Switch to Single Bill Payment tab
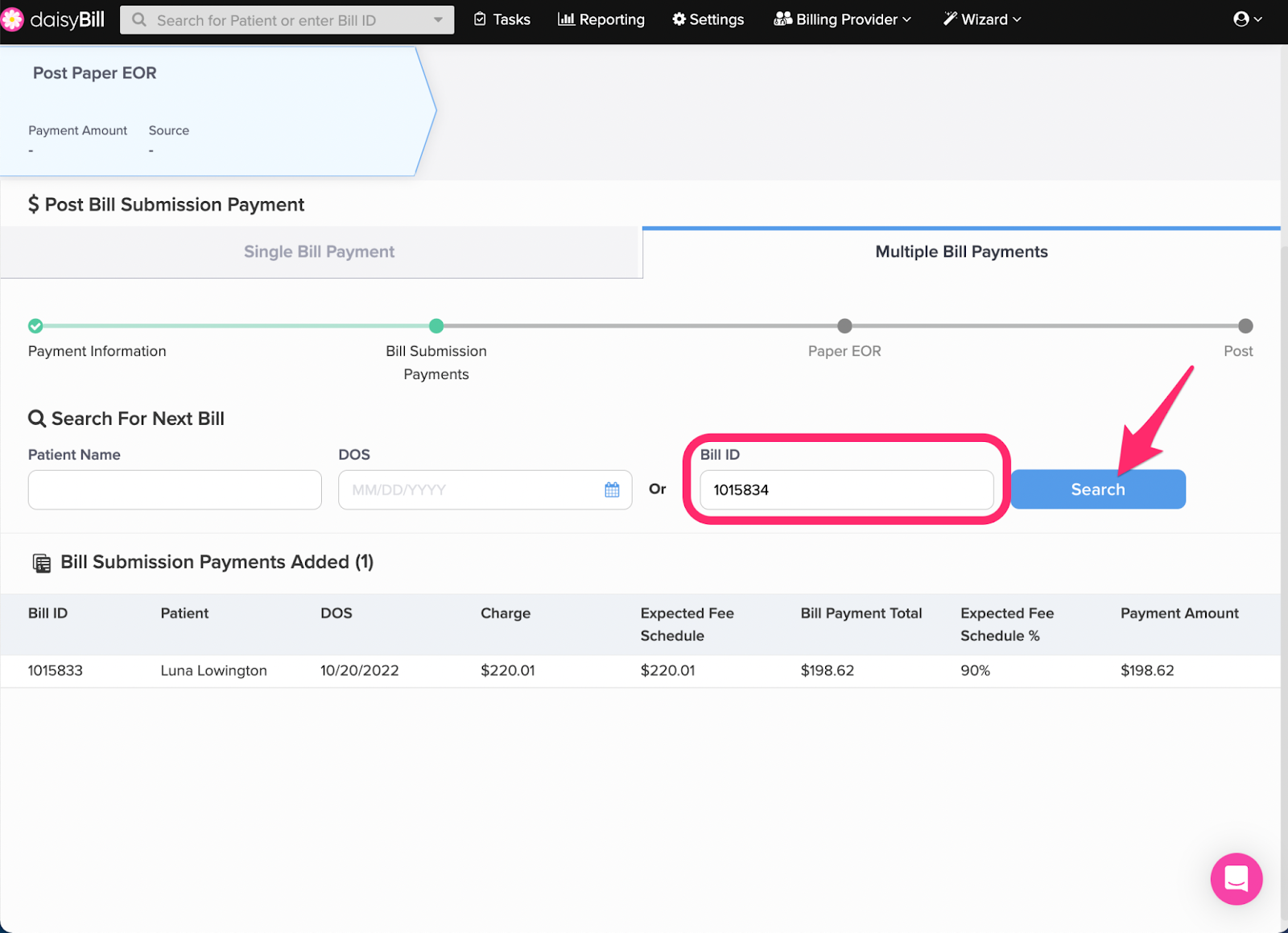This screenshot has width=1288, height=933. (x=320, y=252)
